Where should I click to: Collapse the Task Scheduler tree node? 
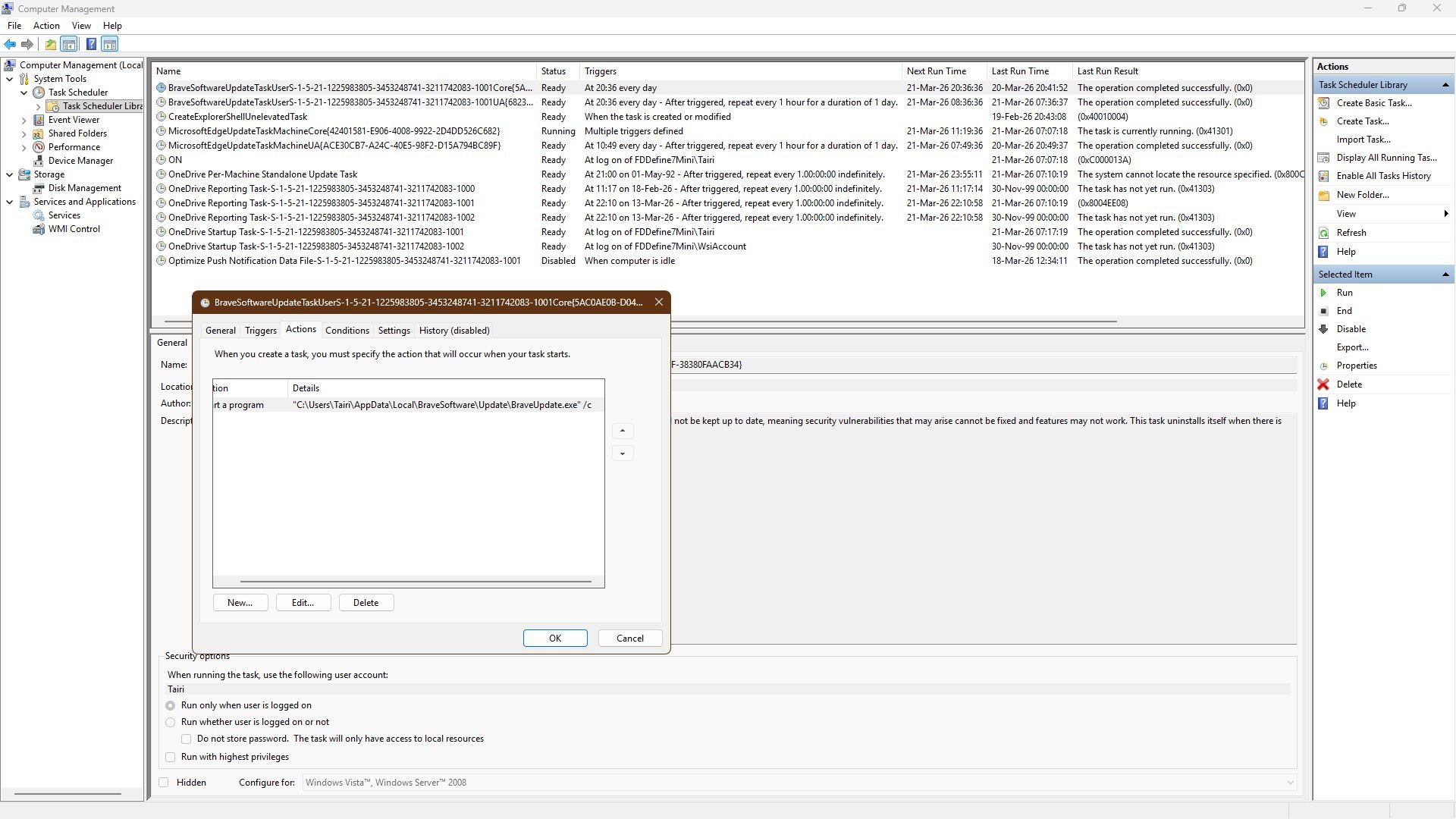[24, 93]
